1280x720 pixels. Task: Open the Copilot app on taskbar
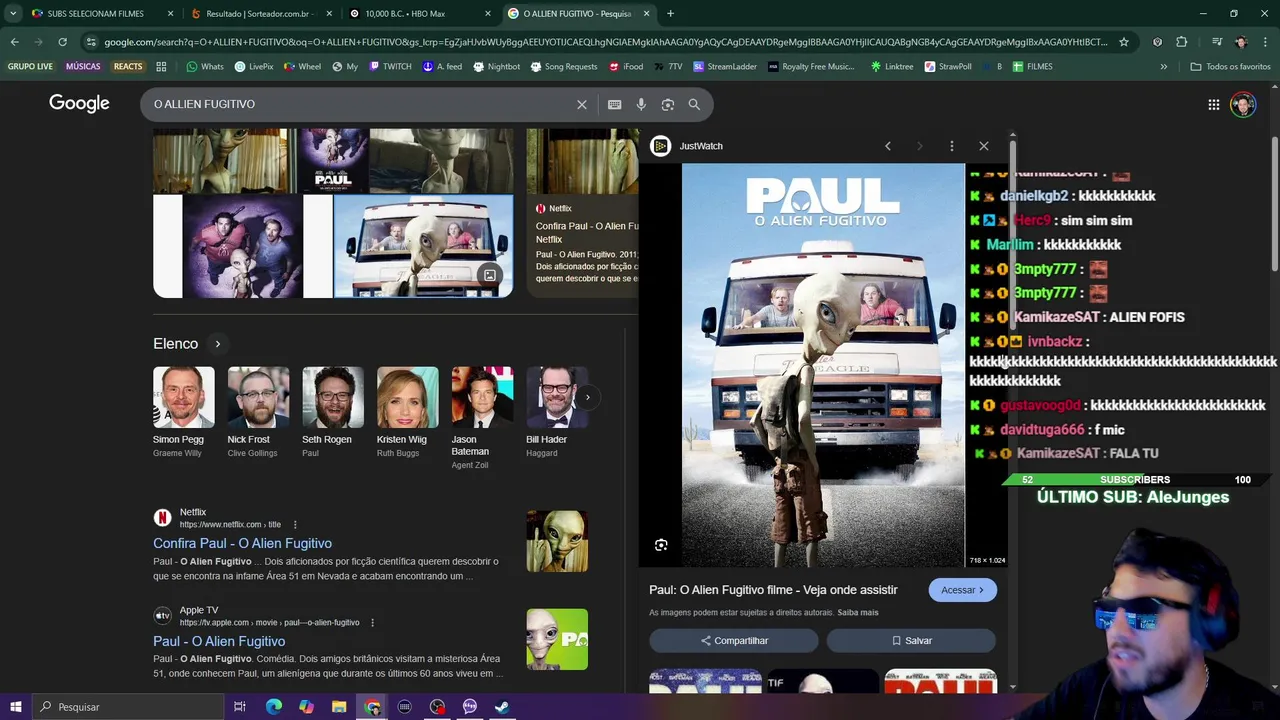306,707
